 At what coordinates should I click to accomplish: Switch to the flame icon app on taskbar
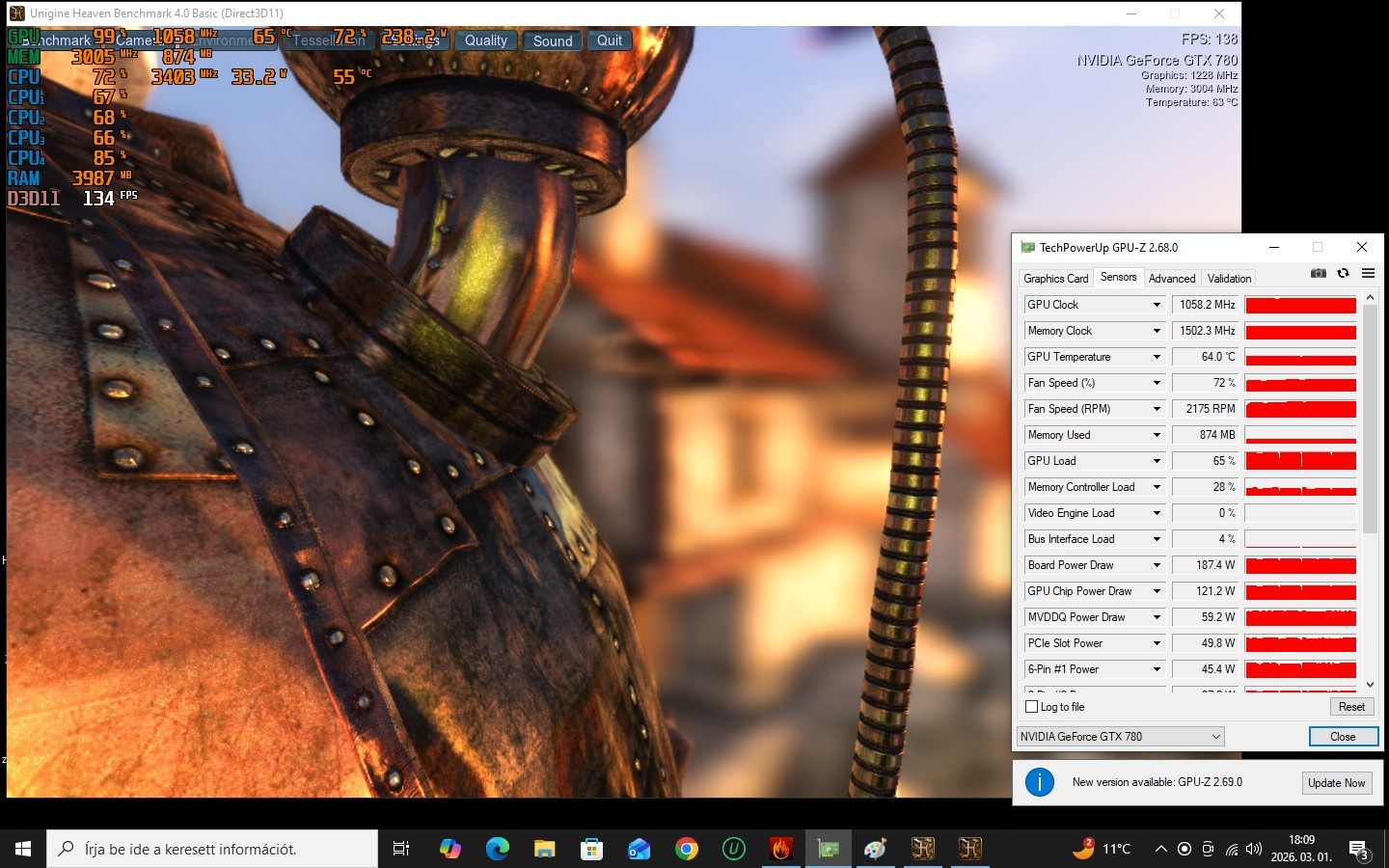click(781, 849)
